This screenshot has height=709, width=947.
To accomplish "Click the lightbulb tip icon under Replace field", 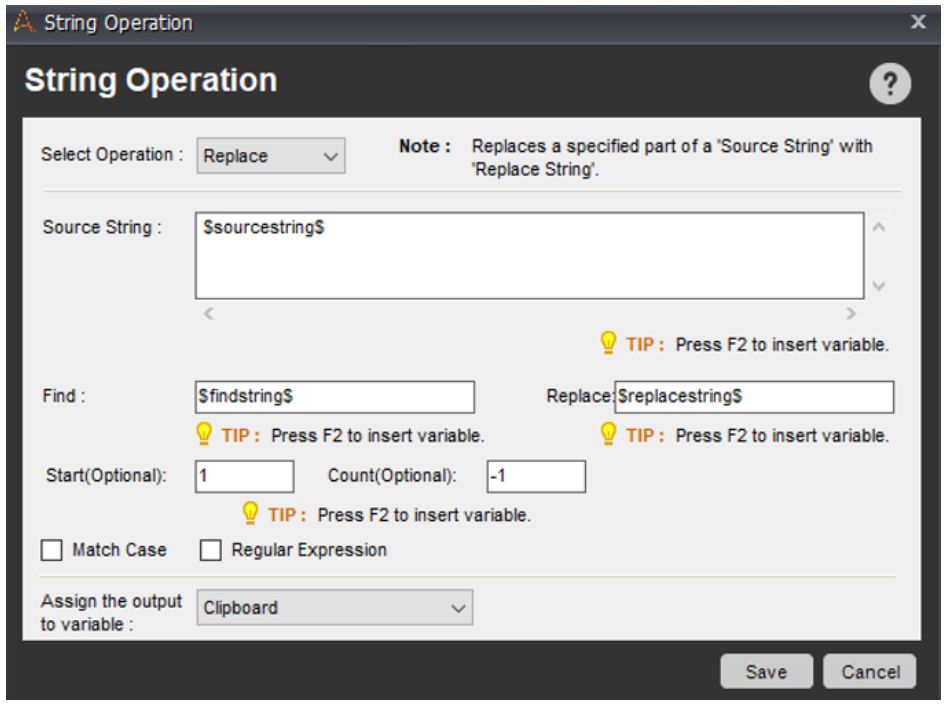I will (606, 436).
